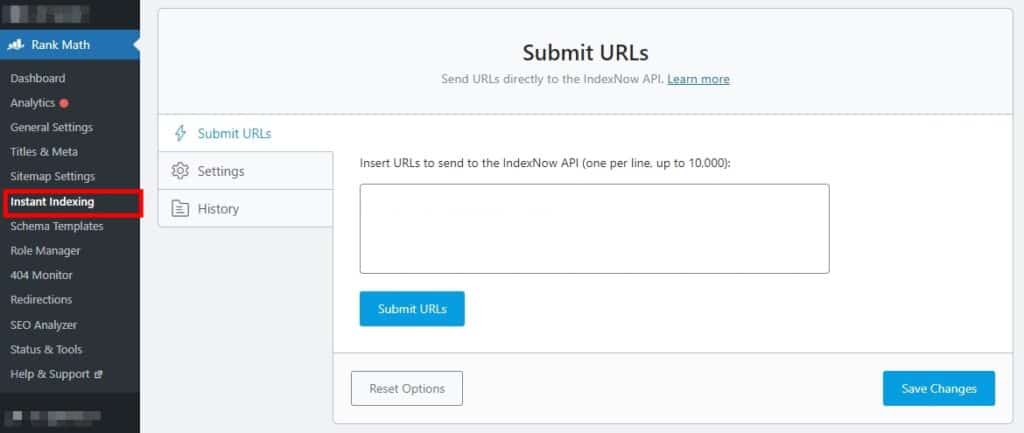Open the Dashboard menu item
This screenshot has width=1024, height=433.
click(x=38, y=78)
